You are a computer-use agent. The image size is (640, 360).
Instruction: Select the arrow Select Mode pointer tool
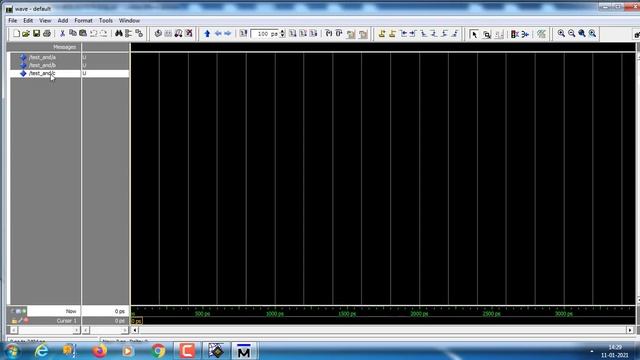474,34
